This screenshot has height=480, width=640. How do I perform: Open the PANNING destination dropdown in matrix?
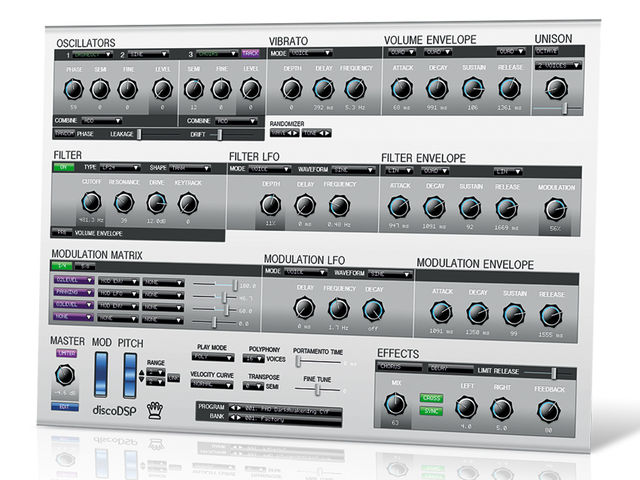[73, 292]
